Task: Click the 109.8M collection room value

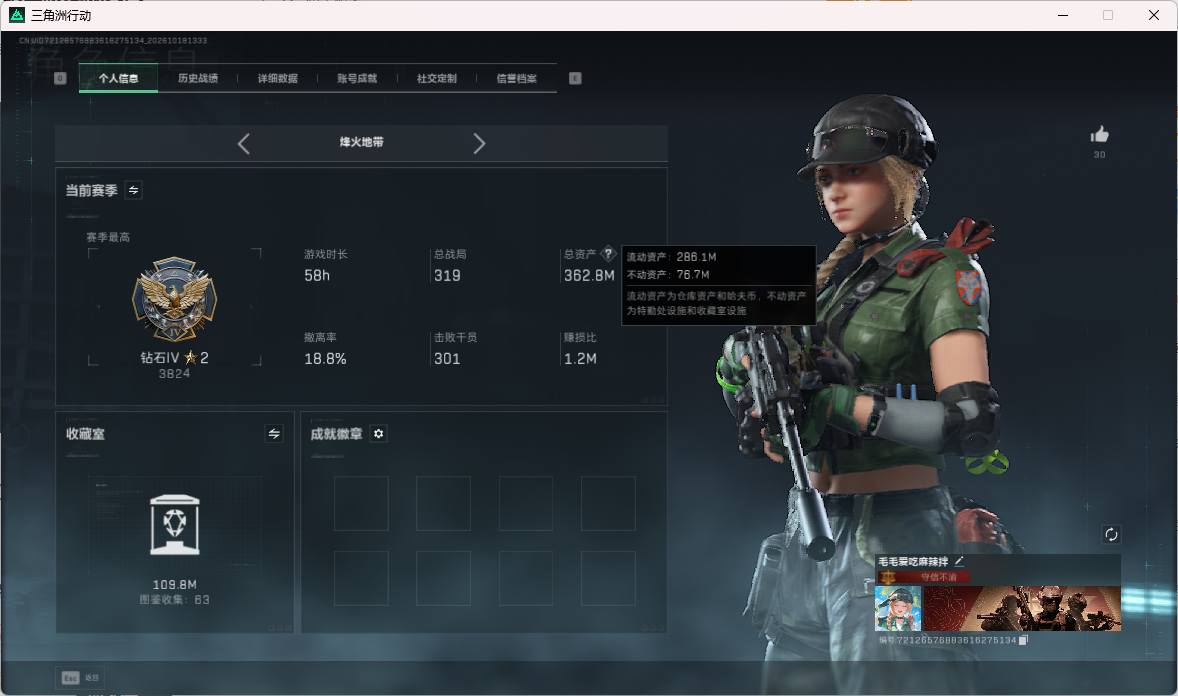Action: click(175, 585)
